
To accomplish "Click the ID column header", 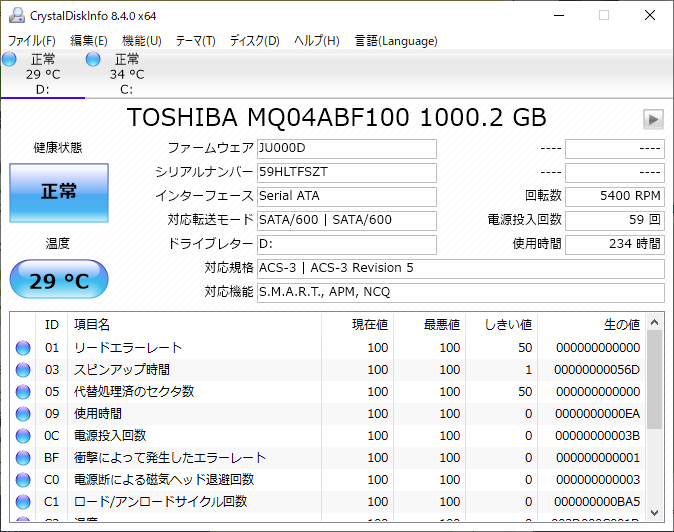I will click(52, 324).
